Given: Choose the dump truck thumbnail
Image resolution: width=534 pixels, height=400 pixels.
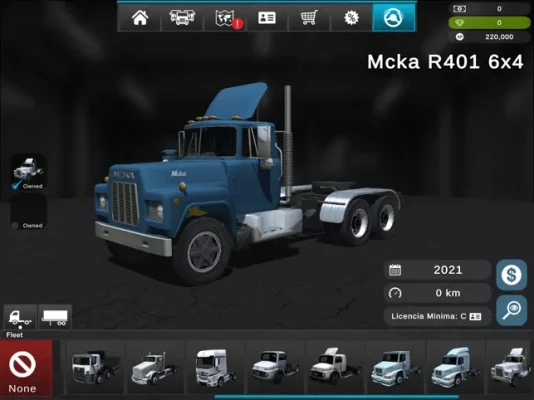Looking at the screenshot, I should click(x=95, y=367).
